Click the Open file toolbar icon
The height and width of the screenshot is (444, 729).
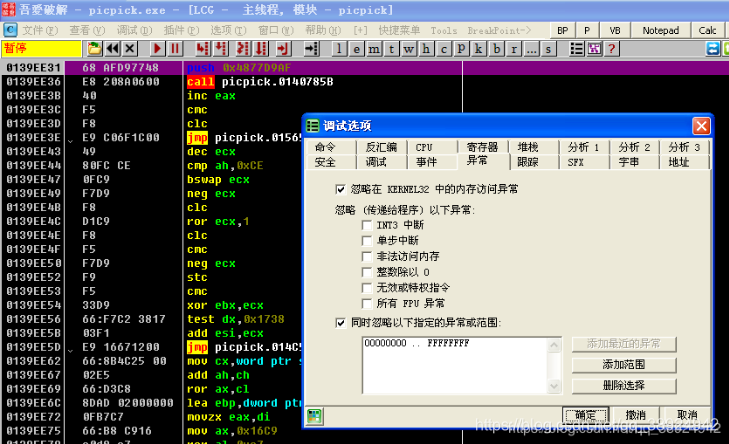click(94, 48)
